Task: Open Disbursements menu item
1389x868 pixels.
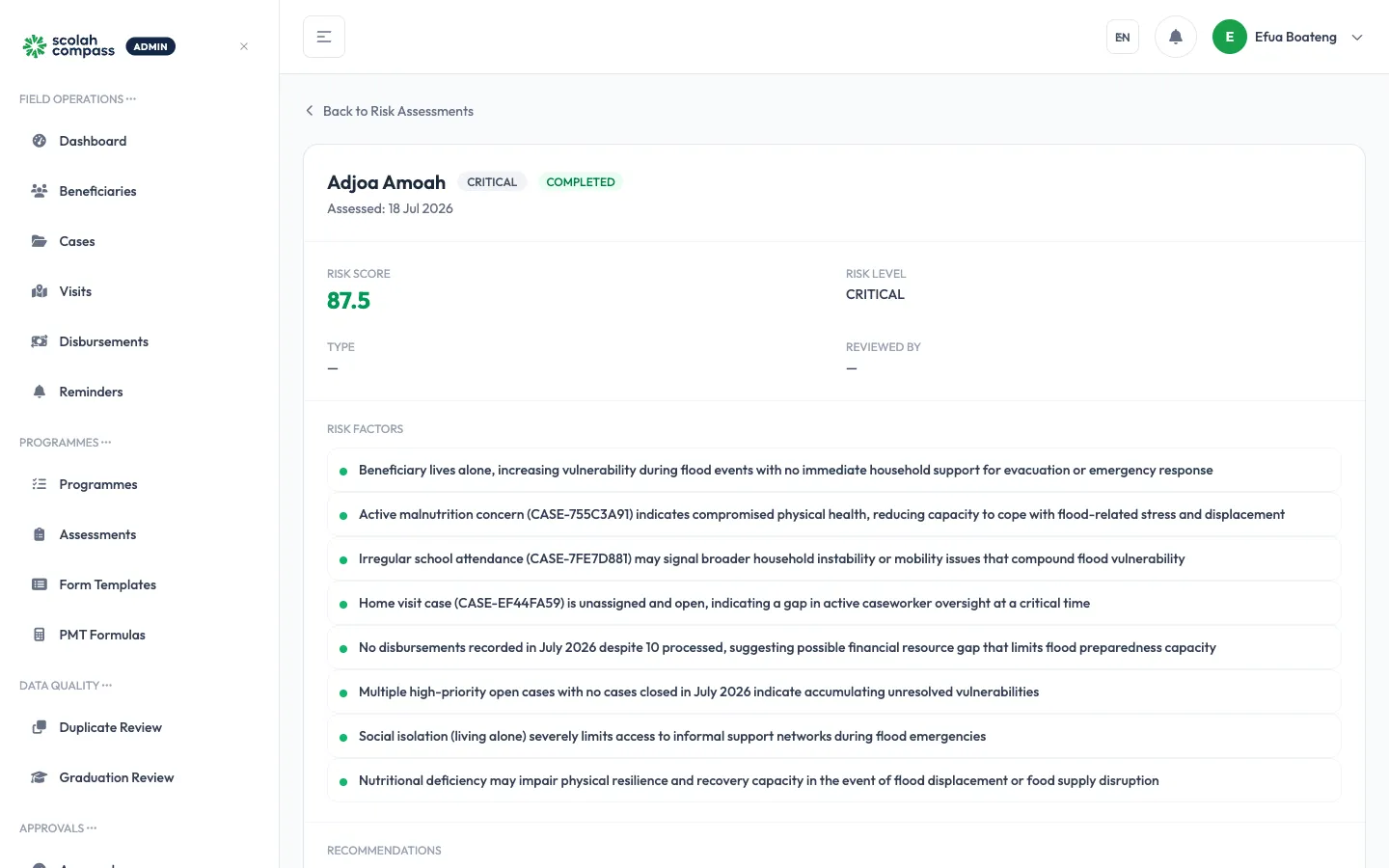Action: 139,341
